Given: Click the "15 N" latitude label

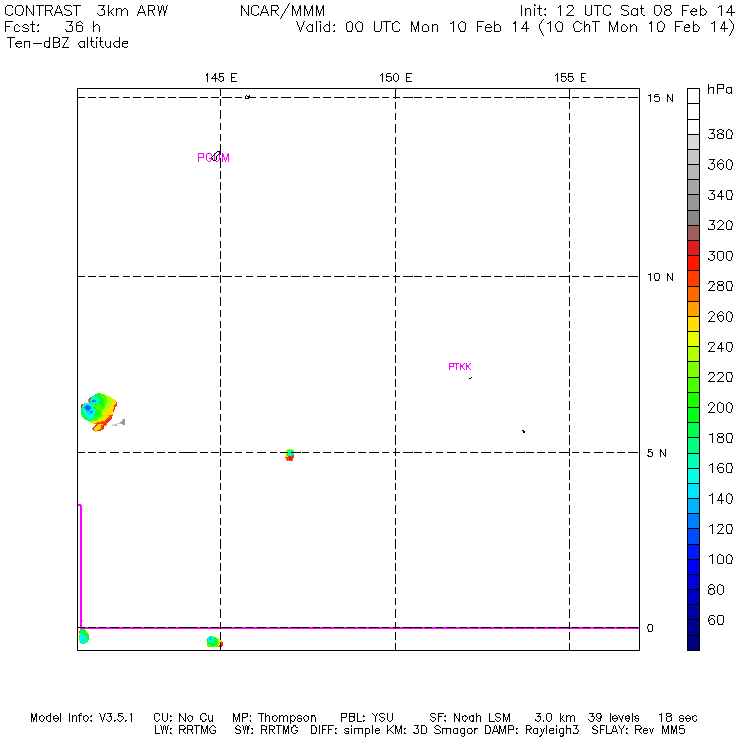Looking at the screenshot, I should (660, 98).
